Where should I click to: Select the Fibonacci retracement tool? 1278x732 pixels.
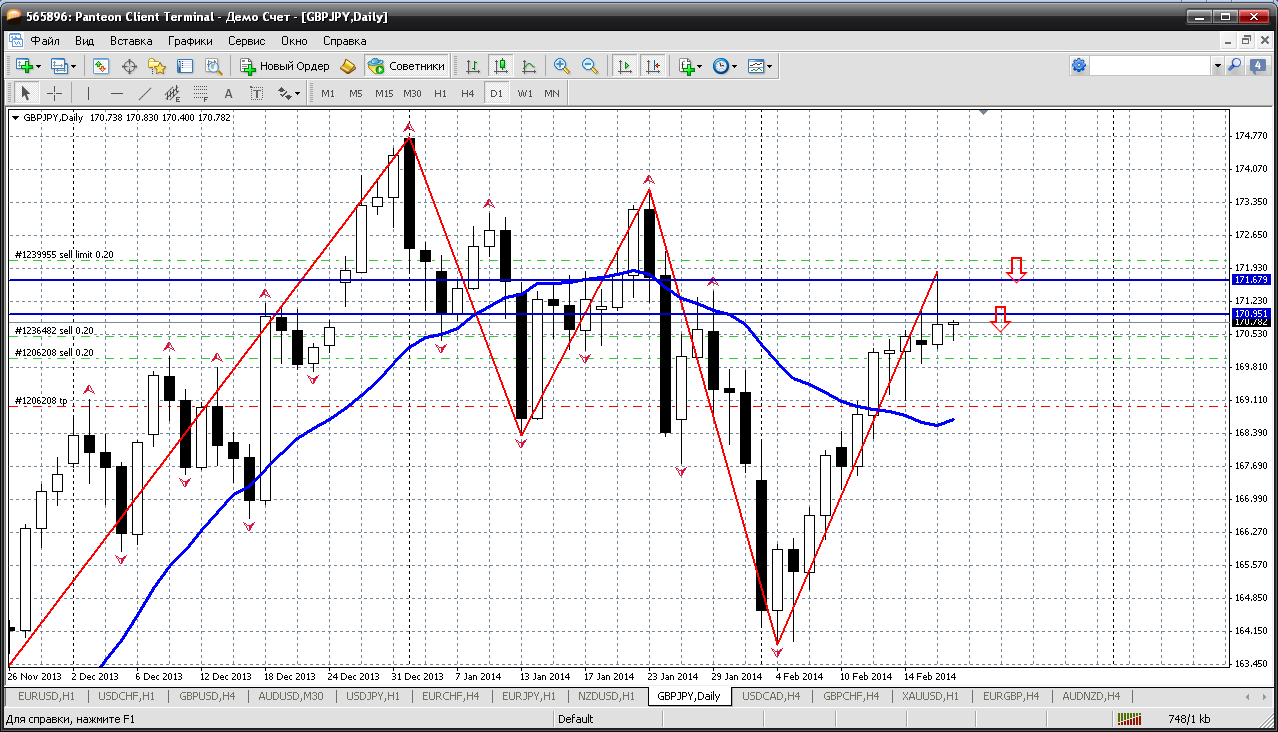(201, 93)
